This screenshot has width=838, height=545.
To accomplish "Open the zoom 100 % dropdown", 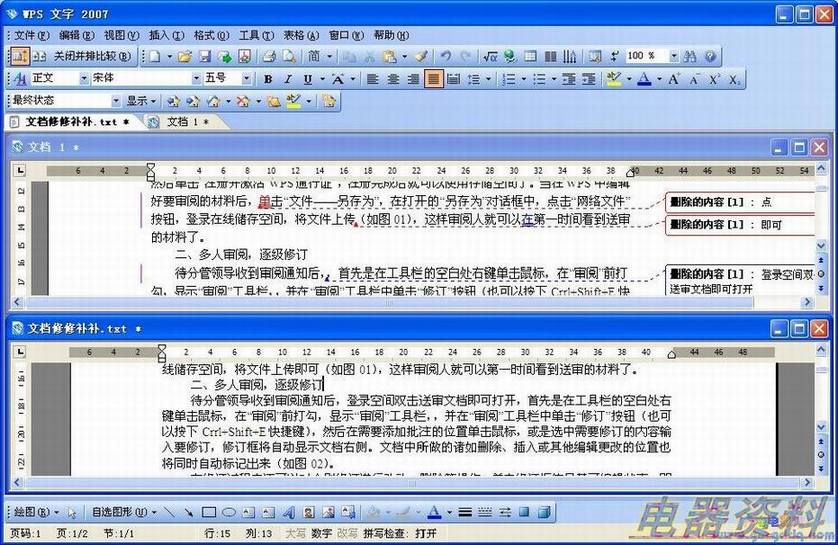I will [x=674, y=56].
